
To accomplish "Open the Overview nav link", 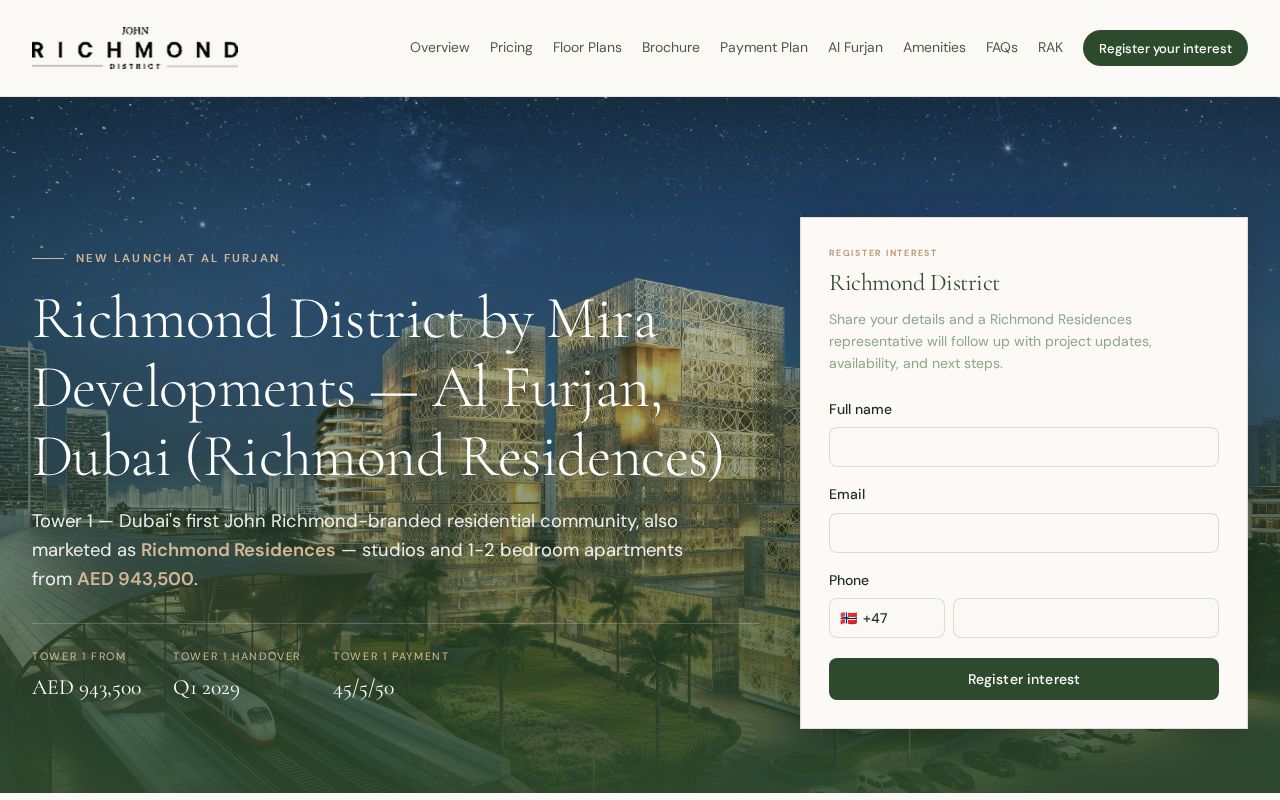I will point(440,47).
